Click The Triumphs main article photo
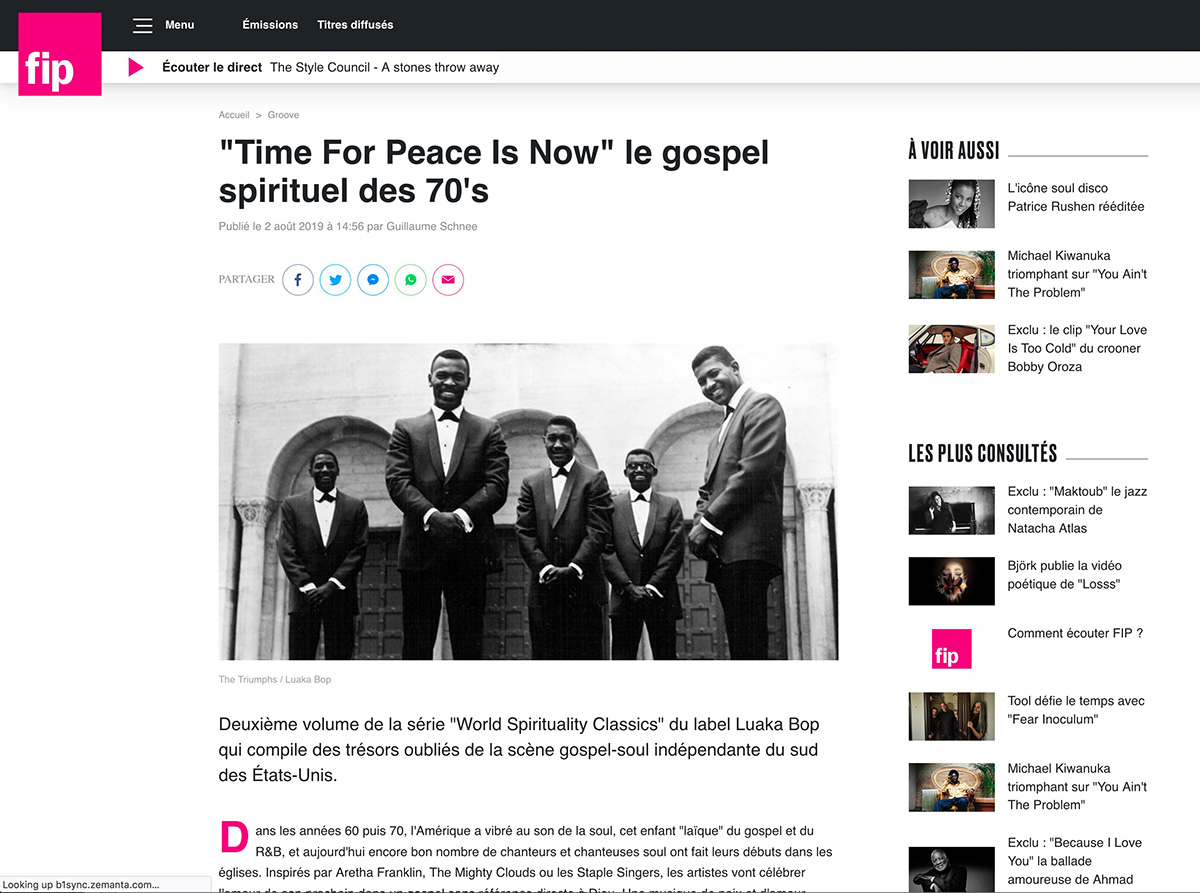The width and height of the screenshot is (1200, 893). [528, 502]
